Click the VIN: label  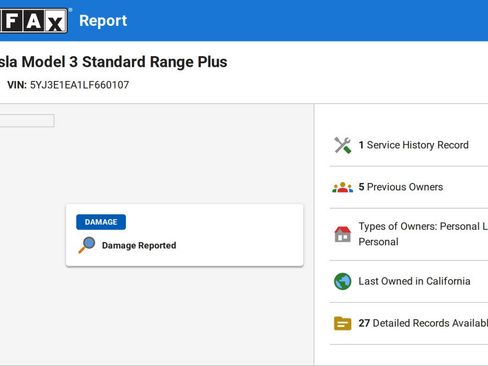coord(17,85)
